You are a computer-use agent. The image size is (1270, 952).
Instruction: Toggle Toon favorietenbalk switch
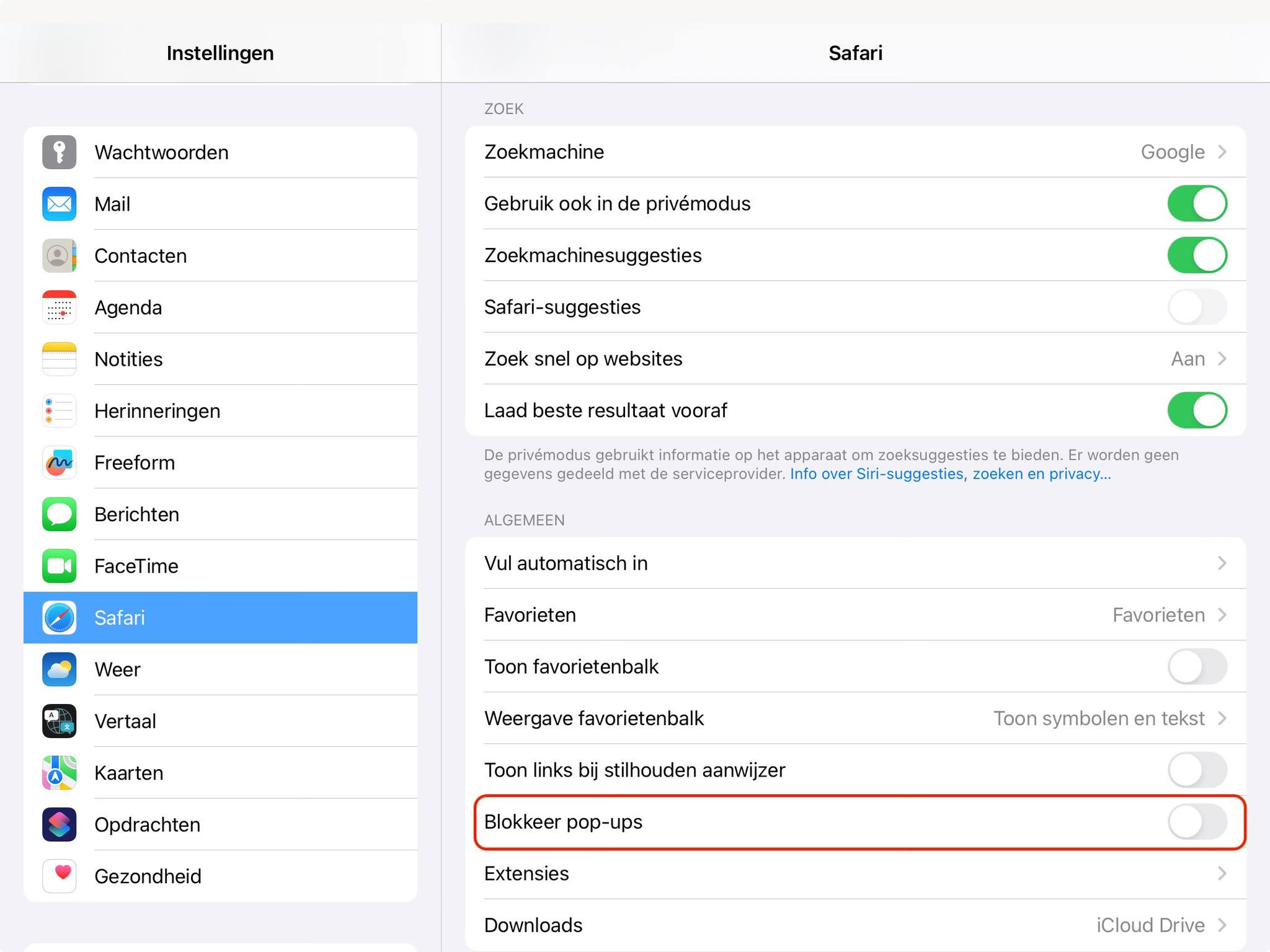(1197, 667)
